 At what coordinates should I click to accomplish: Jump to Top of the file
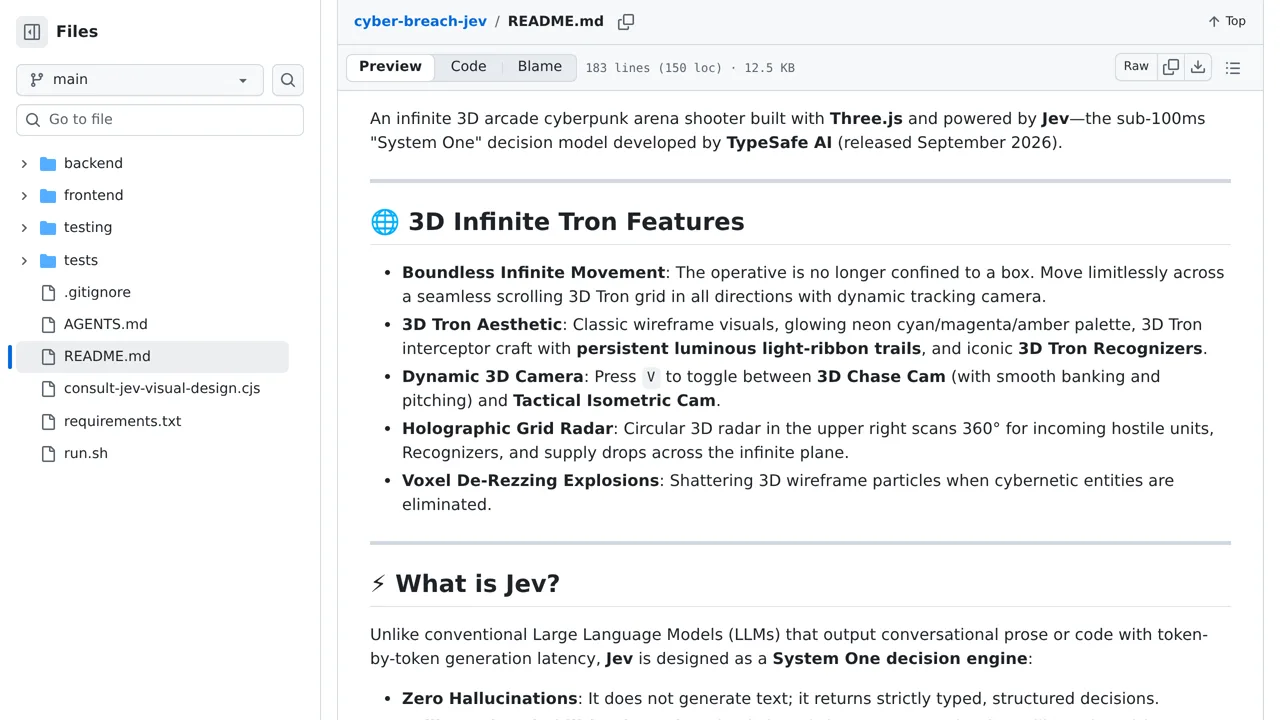click(x=1227, y=21)
